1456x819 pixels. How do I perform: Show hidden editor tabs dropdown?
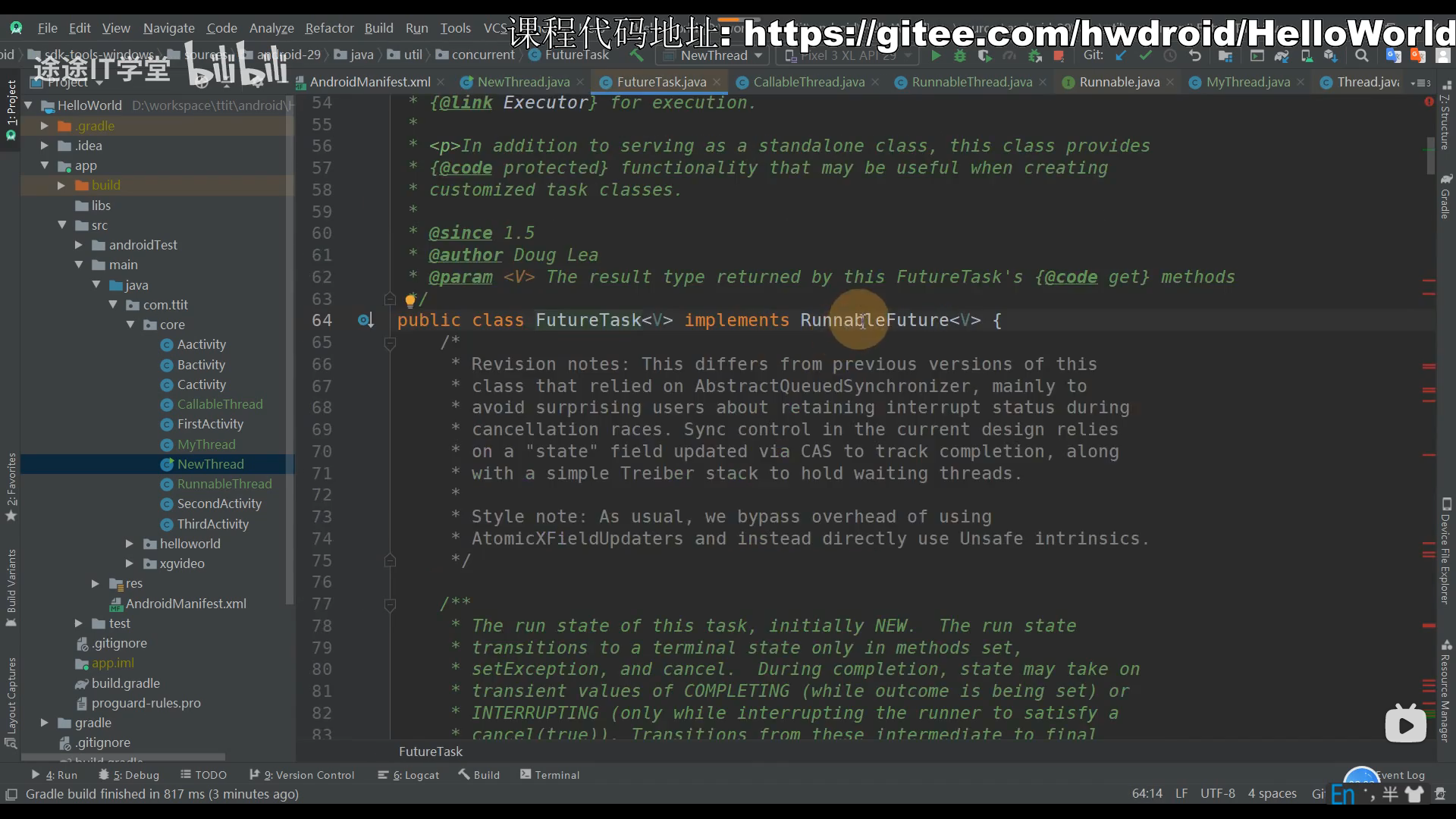tap(1420, 83)
